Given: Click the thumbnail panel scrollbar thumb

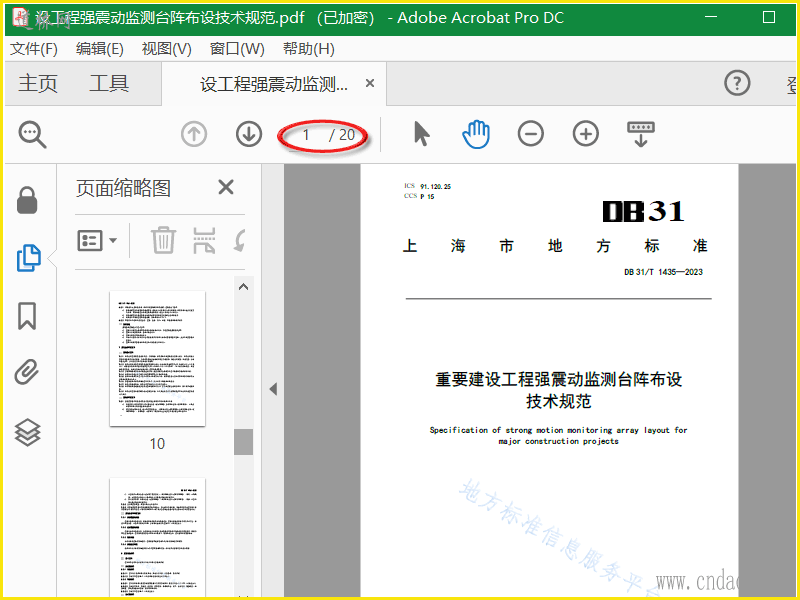Looking at the screenshot, I should pyautogui.click(x=243, y=441).
